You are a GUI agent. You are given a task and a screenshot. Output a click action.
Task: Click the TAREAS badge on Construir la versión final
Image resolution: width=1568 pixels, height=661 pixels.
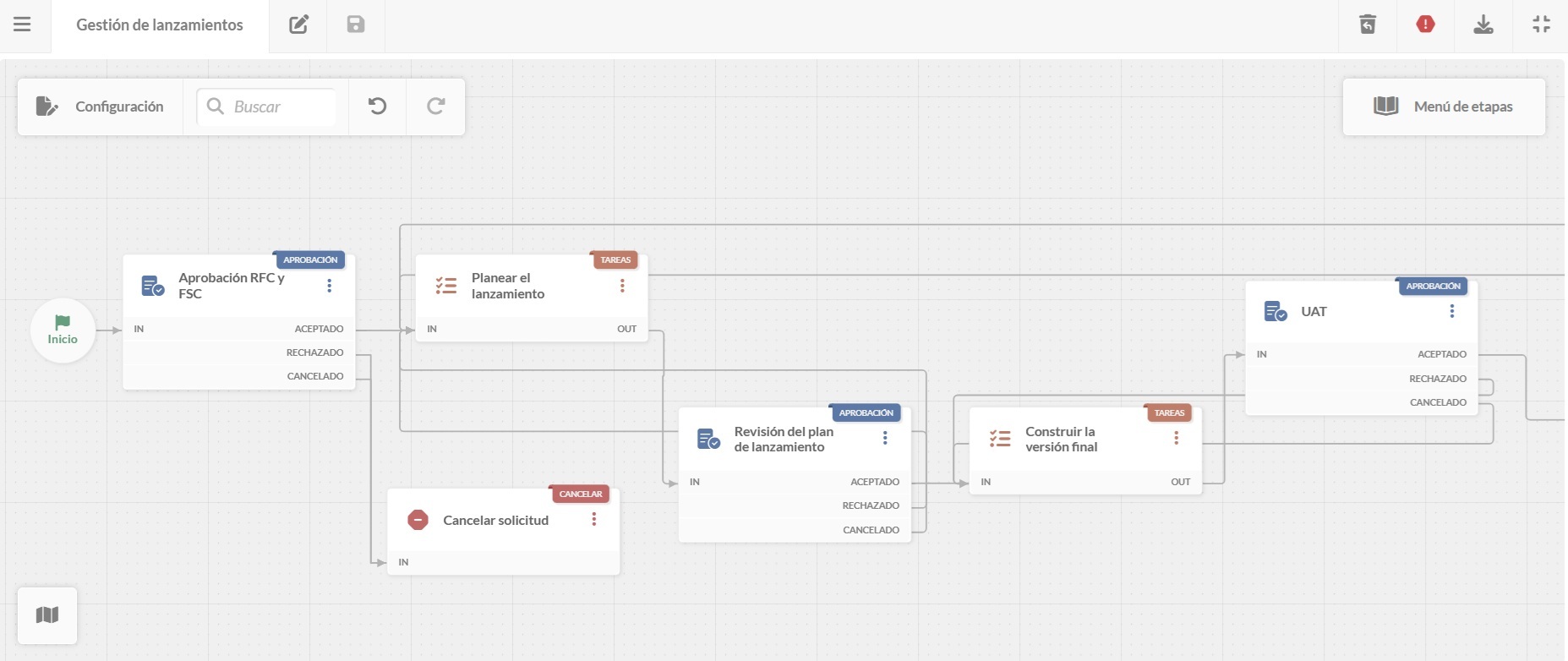tap(1170, 412)
